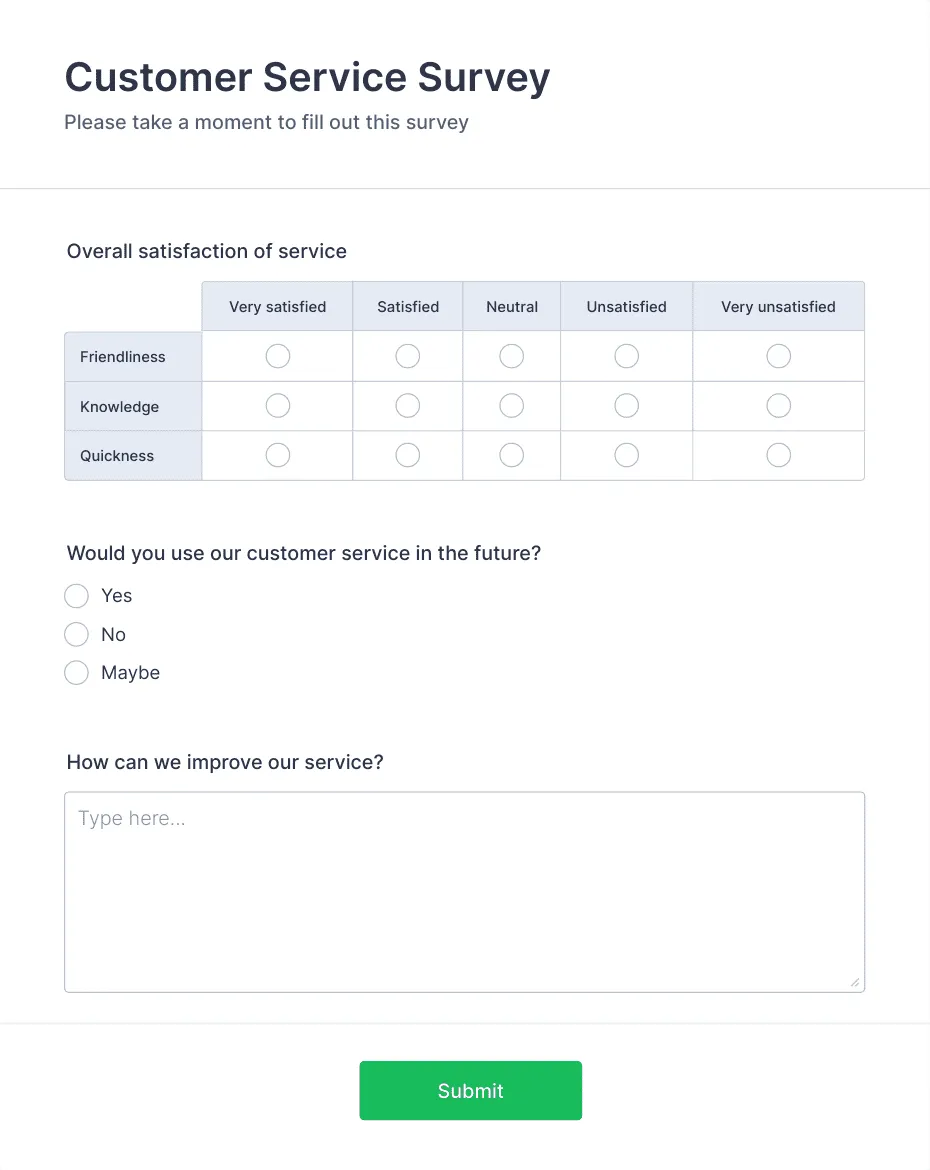Viewport: 930px width, 1170px height.
Task: Choose Neutral rating for Quickness
Action: (x=511, y=455)
